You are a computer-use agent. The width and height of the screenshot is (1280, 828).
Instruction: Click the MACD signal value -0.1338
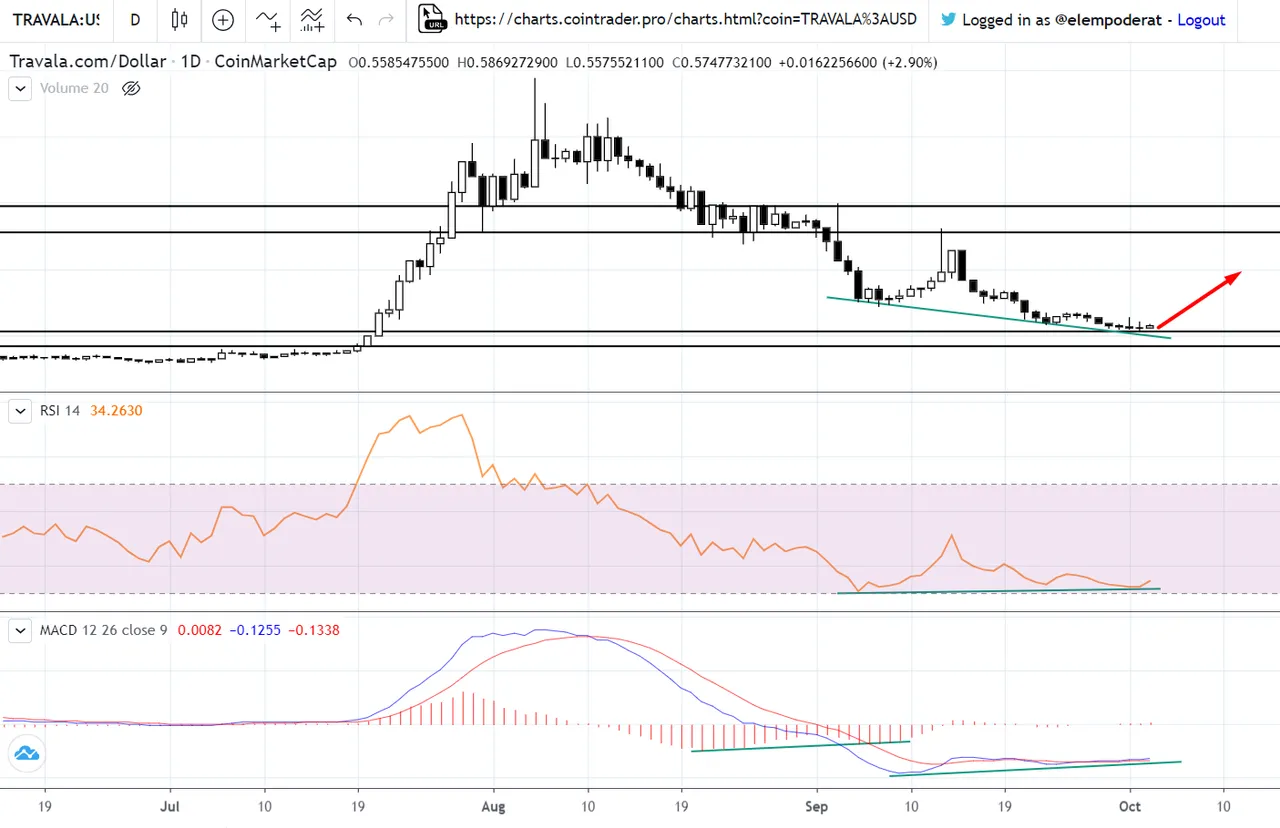point(312,630)
